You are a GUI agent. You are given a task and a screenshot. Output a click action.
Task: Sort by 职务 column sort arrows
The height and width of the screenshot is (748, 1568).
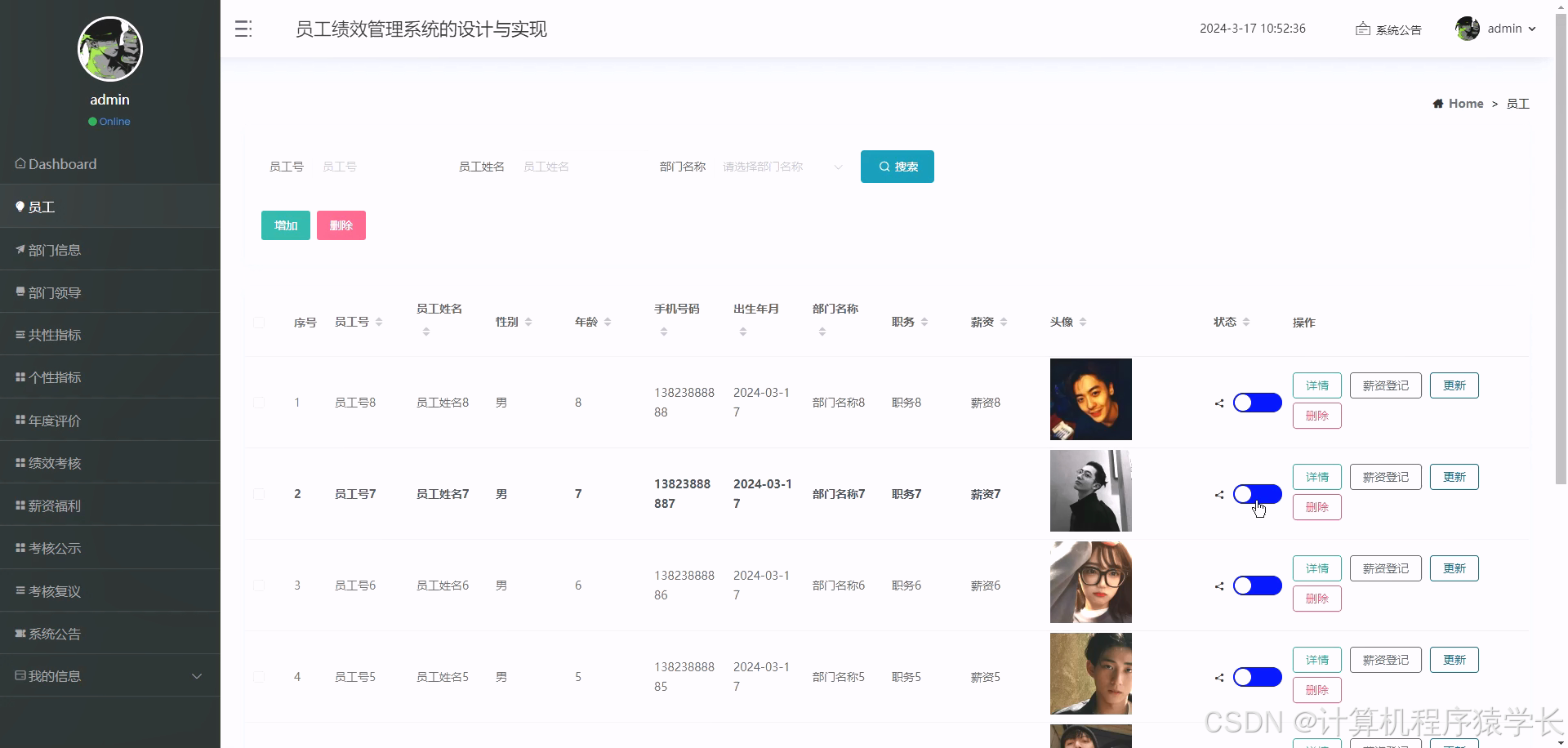click(924, 323)
